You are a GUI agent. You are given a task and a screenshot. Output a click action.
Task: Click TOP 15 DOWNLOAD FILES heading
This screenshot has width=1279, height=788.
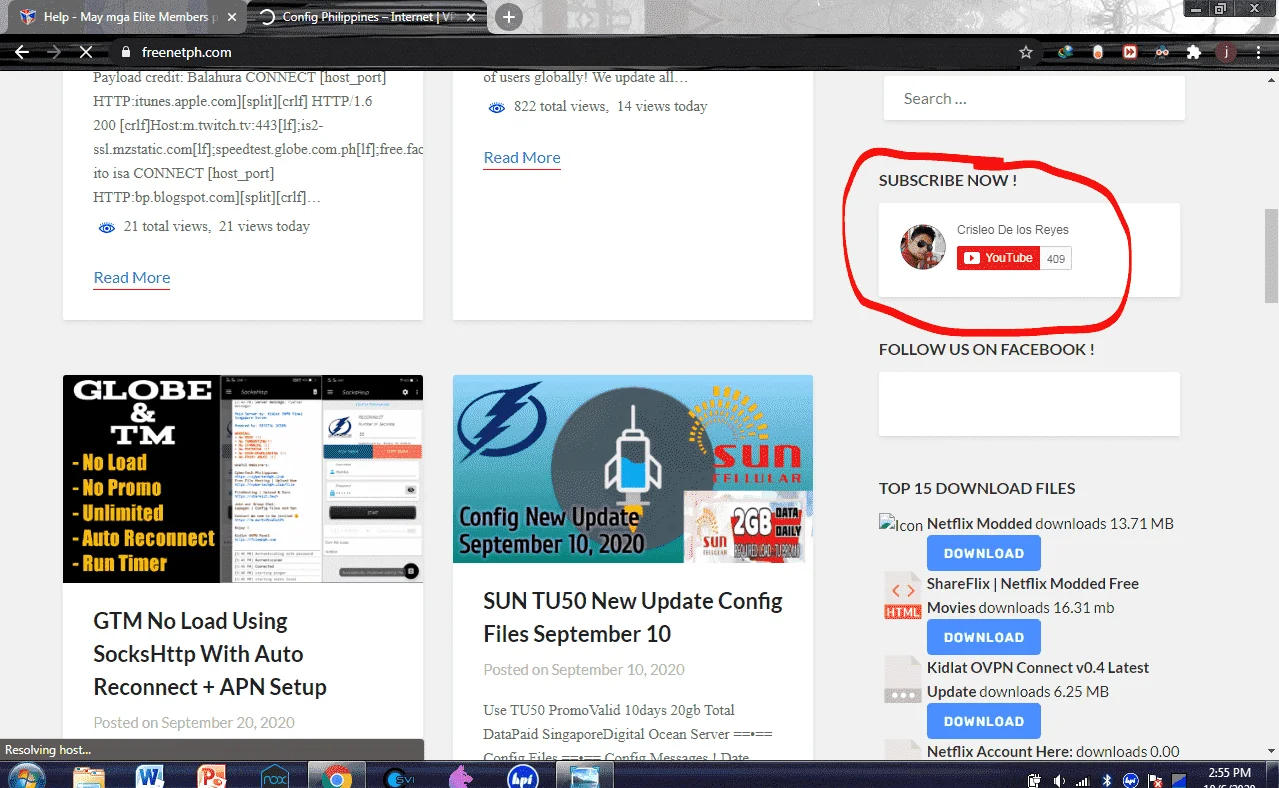[977, 489]
